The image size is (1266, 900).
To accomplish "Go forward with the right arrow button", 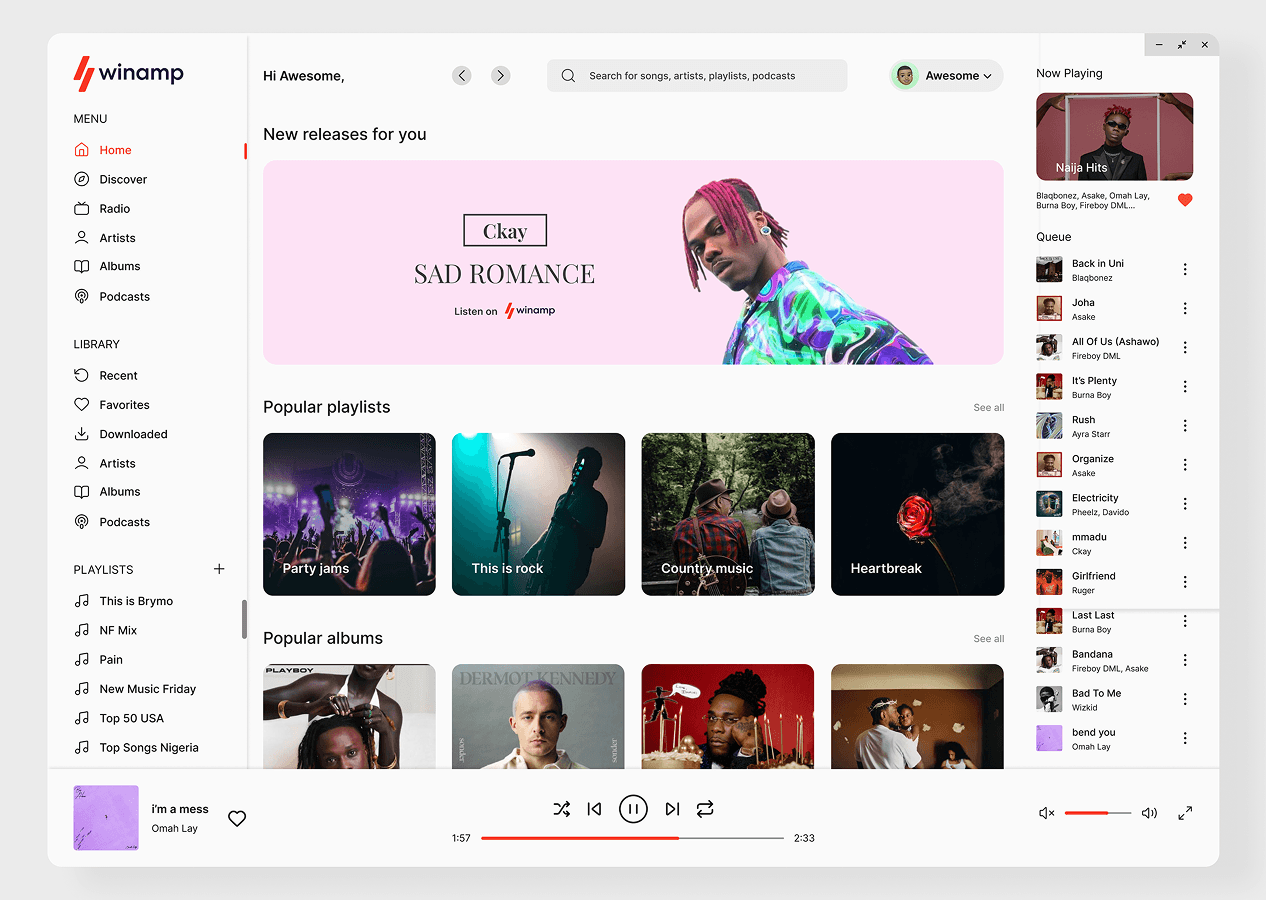I will coord(501,75).
